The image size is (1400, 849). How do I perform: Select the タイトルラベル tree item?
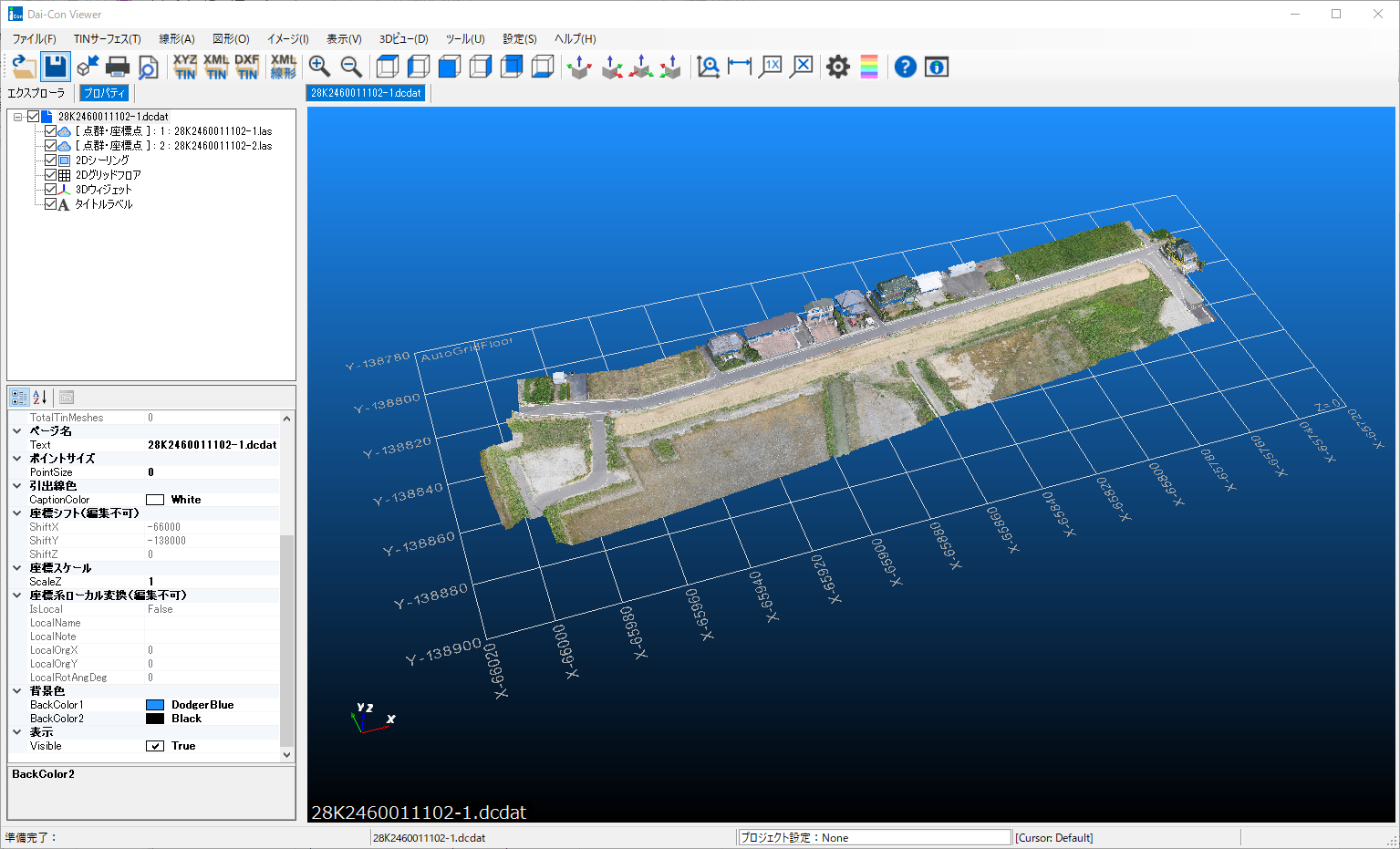pos(104,204)
